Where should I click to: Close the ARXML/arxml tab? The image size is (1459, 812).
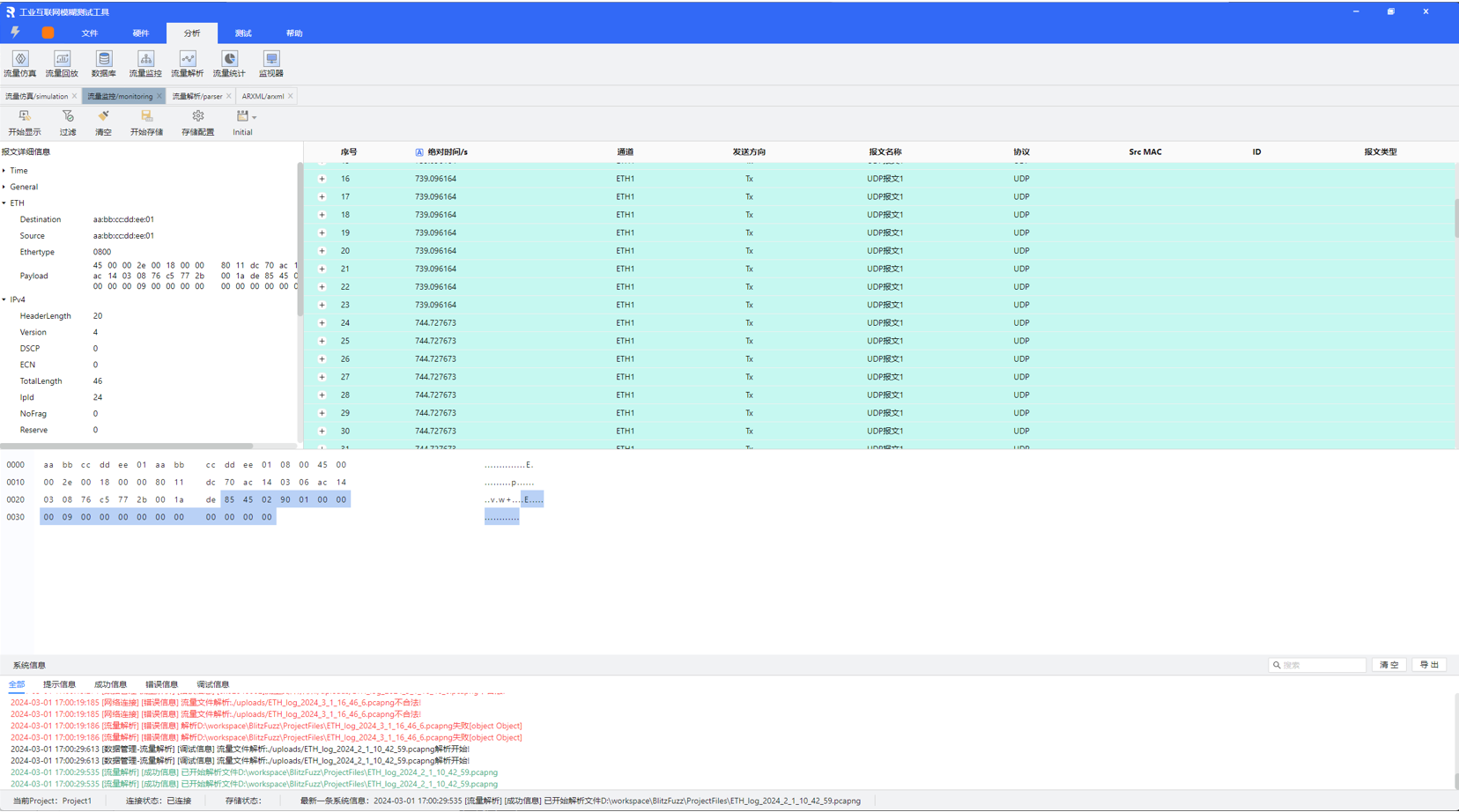tap(291, 96)
